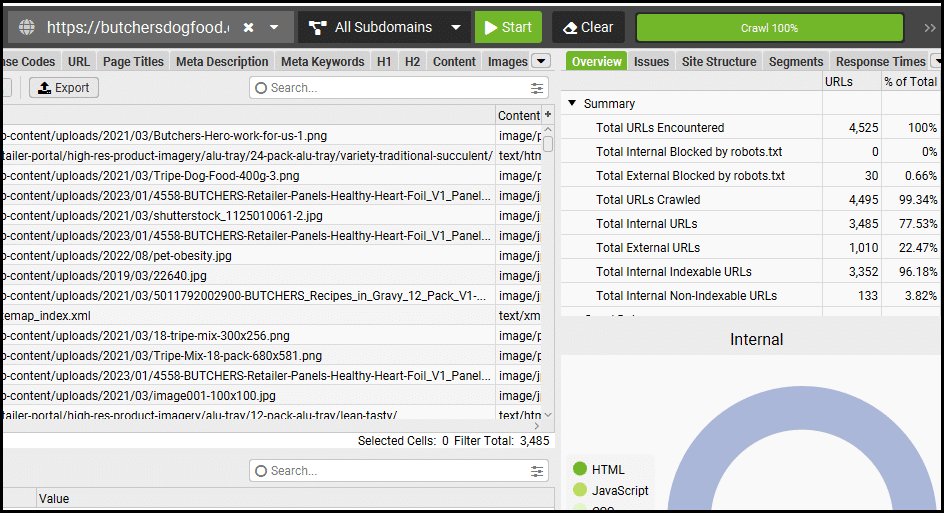944x513 pixels.
Task: Open the lower search filter options icon
Action: (537, 471)
